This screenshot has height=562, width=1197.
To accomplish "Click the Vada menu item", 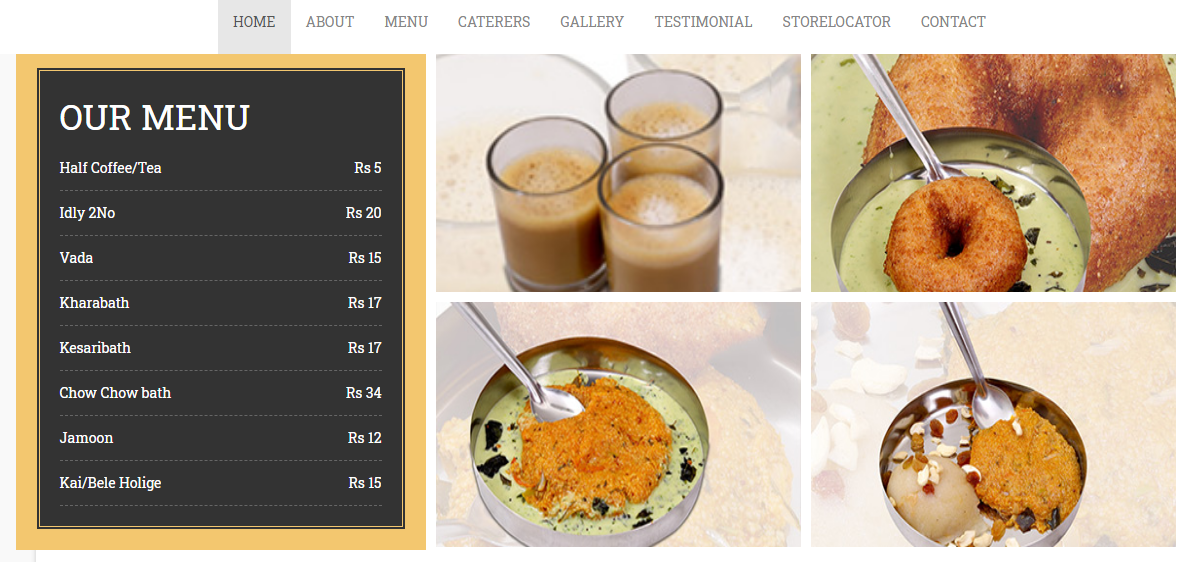I will click(x=221, y=258).
